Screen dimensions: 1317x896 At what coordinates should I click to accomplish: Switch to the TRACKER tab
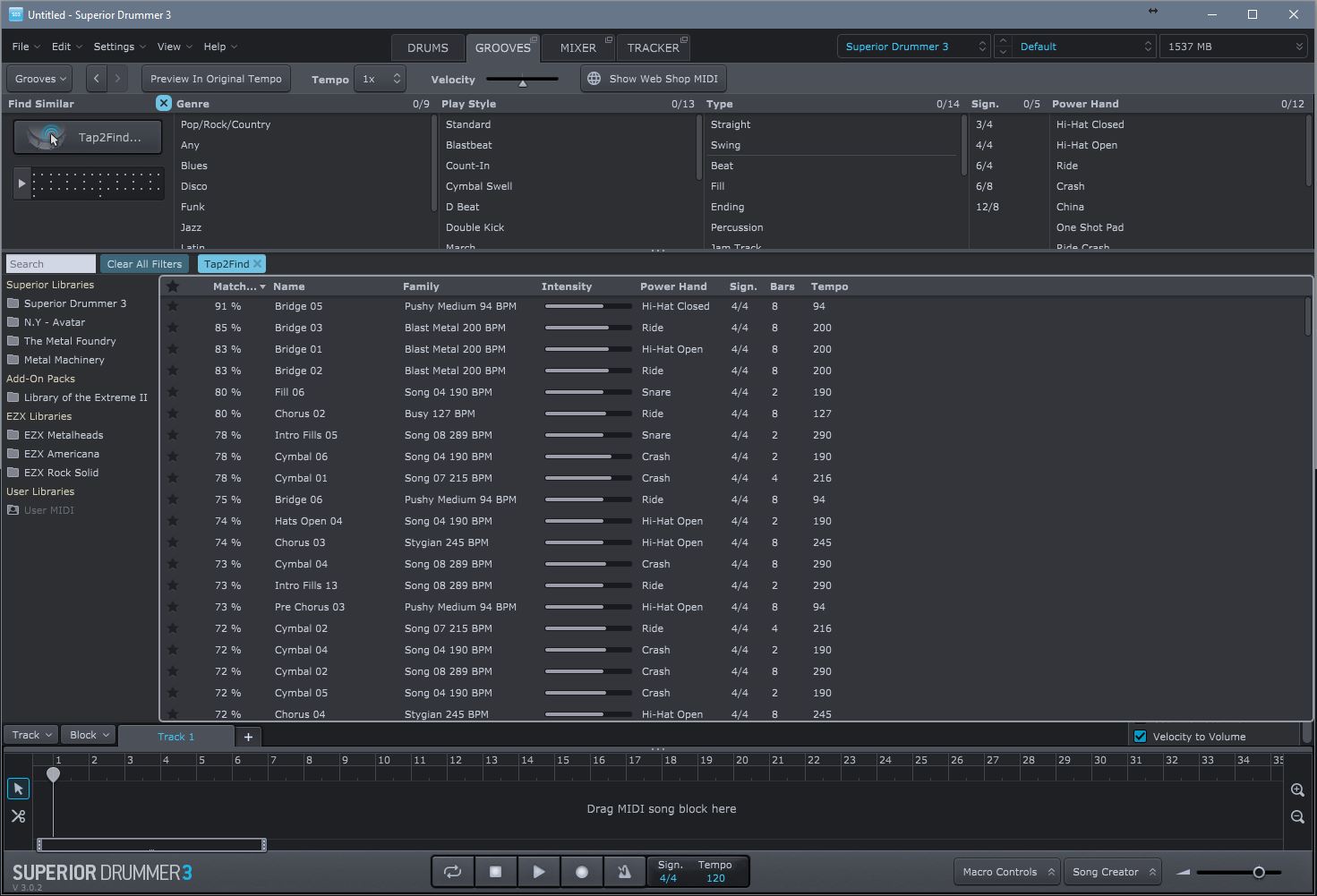coord(653,48)
